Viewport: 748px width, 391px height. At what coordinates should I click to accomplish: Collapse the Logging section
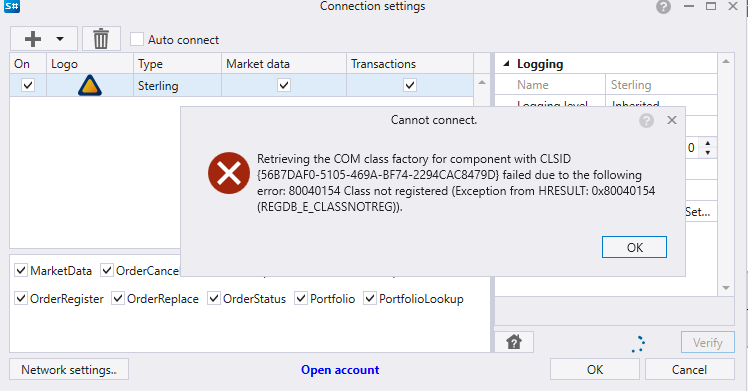pyautogui.click(x=506, y=63)
